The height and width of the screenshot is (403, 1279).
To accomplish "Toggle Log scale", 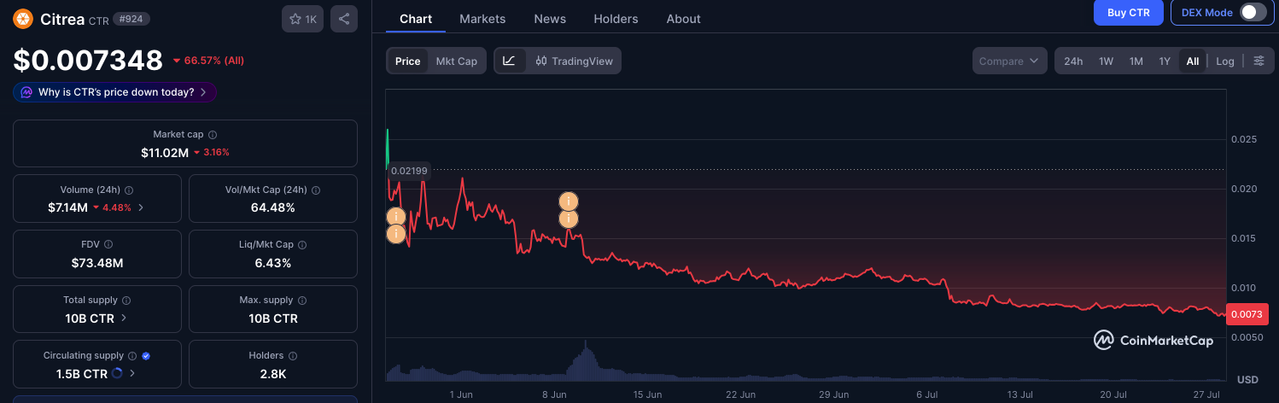I will (1225, 61).
